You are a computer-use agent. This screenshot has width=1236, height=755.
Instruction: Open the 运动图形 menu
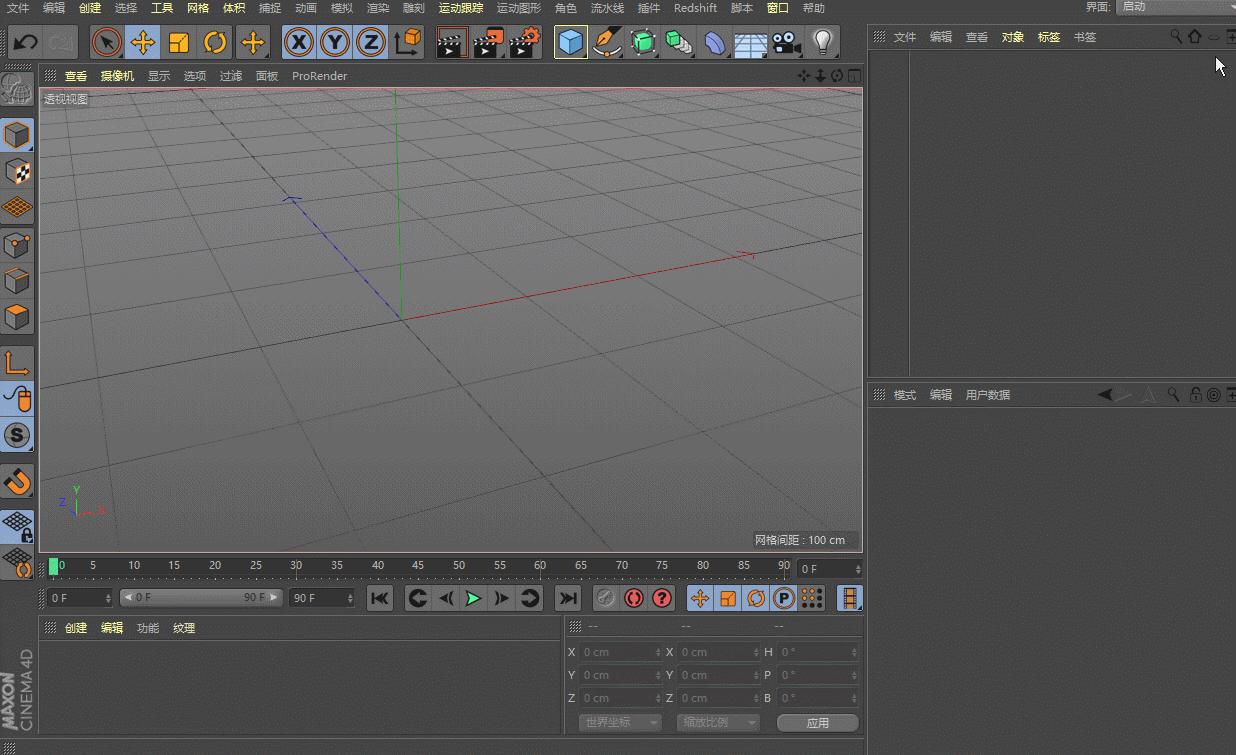tap(518, 8)
